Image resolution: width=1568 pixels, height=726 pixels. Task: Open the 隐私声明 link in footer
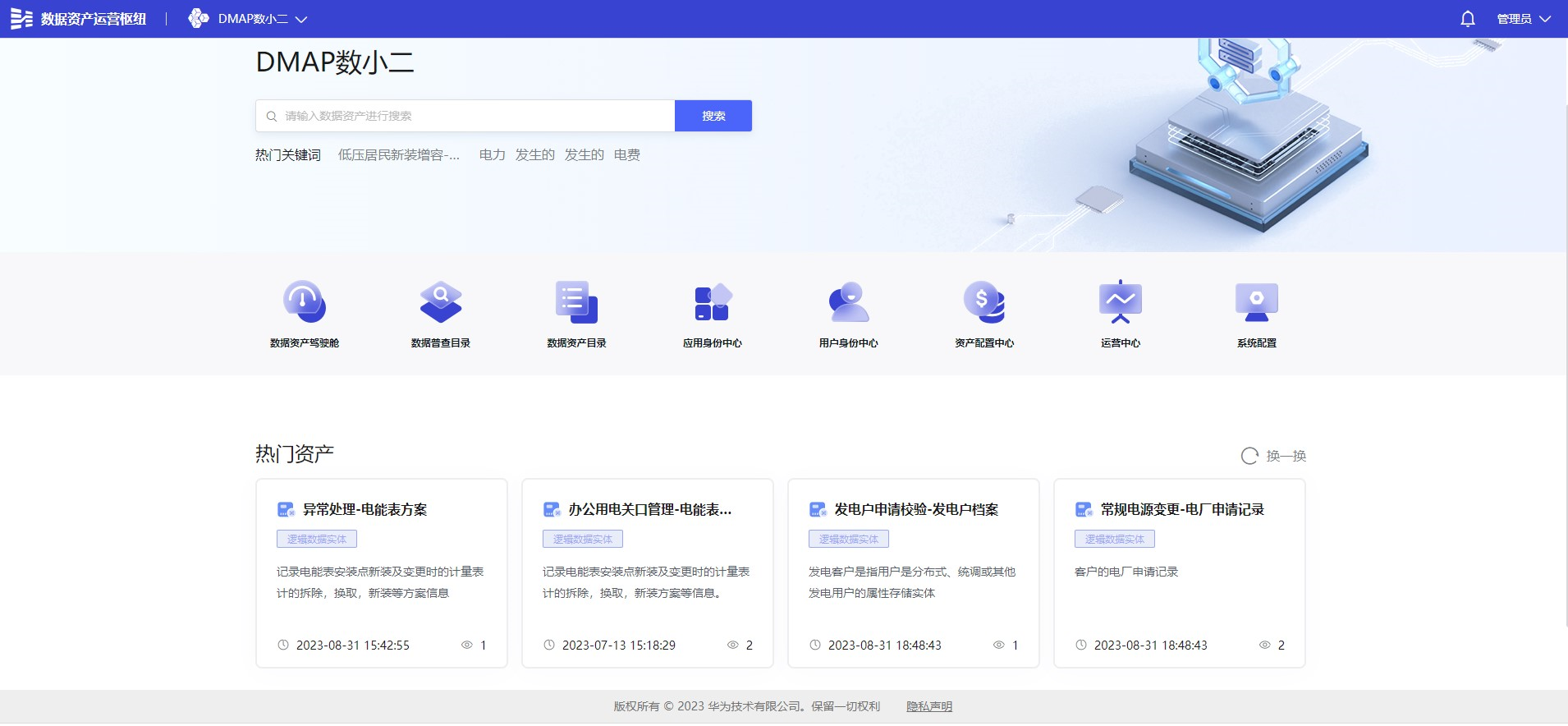(x=929, y=706)
